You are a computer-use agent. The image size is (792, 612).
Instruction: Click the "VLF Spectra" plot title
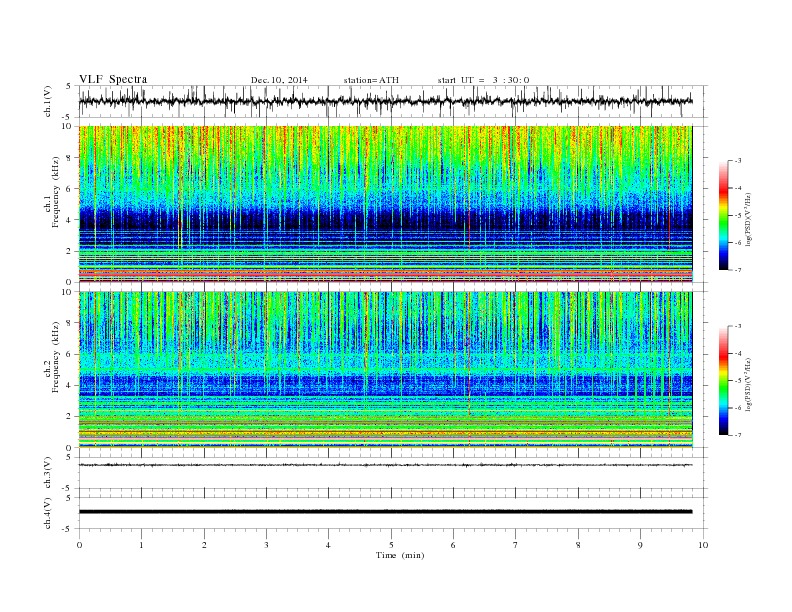(113, 79)
